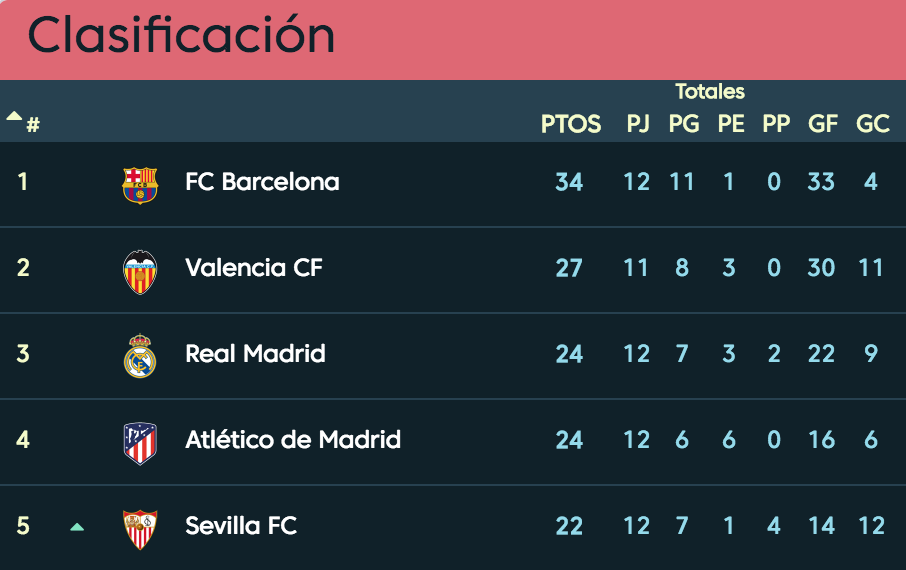Viewport: 906px width, 570px height.
Task: Click the FC Barcelona crest icon
Action: [140, 185]
